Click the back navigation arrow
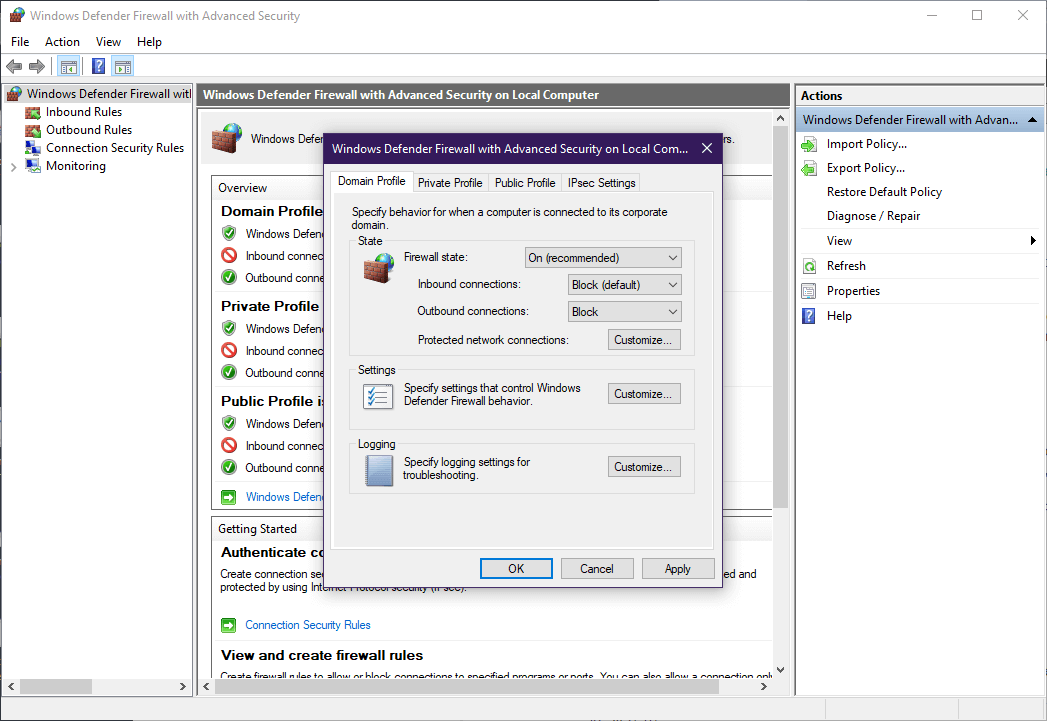This screenshot has height=721, width=1047. click(13, 66)
